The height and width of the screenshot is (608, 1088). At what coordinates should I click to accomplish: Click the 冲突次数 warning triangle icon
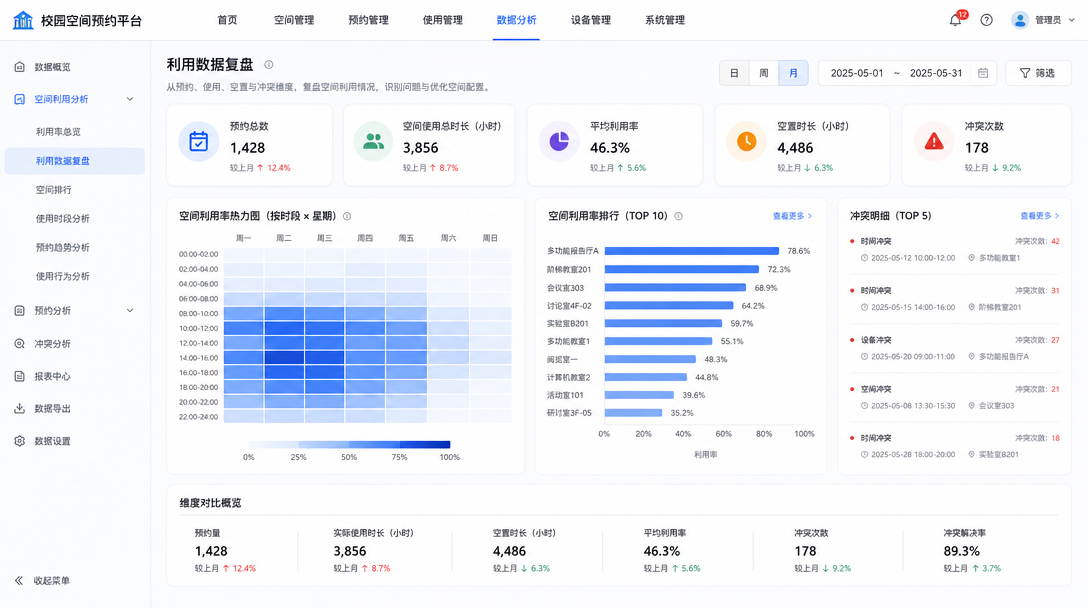pos(934,142)
